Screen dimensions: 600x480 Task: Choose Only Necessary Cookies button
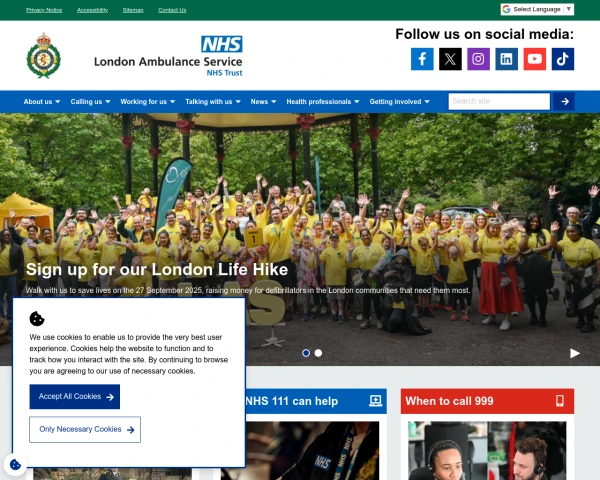coord(85,429)
